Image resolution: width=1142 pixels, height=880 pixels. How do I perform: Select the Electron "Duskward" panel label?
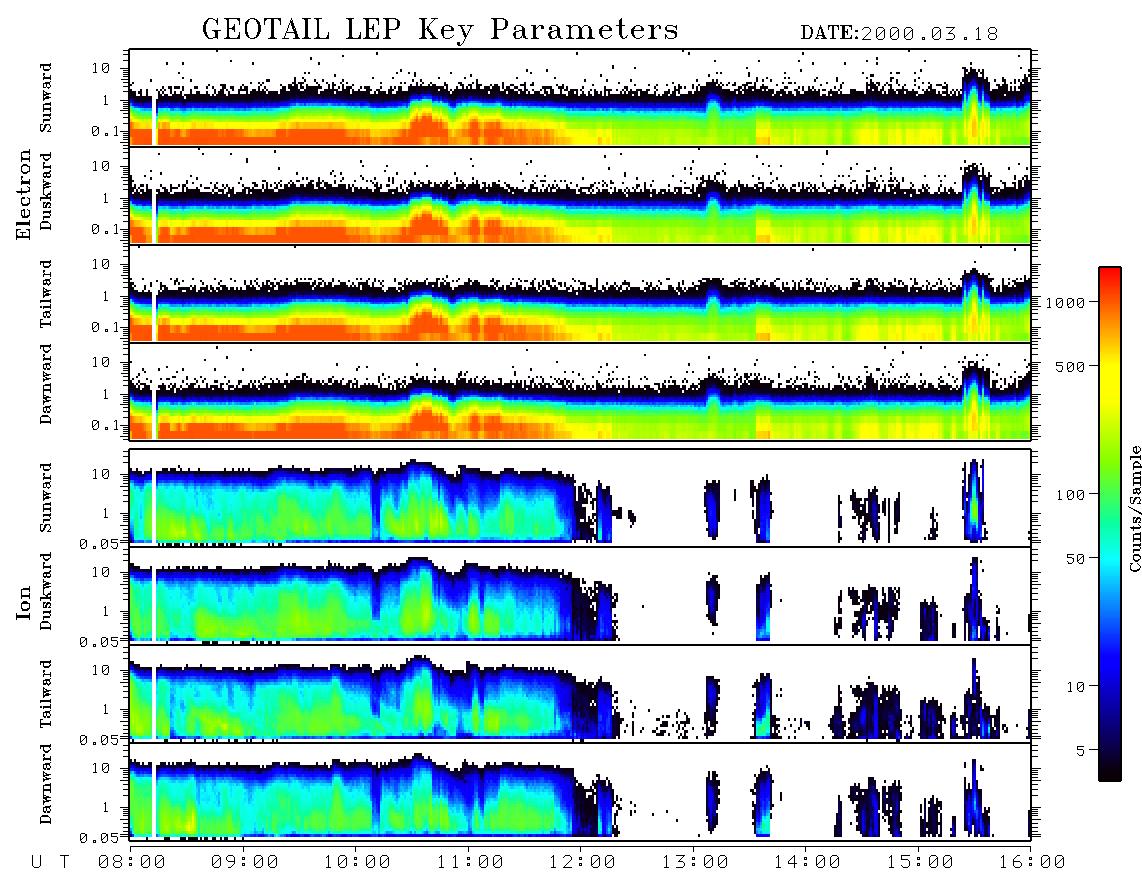tap(46, 191)
